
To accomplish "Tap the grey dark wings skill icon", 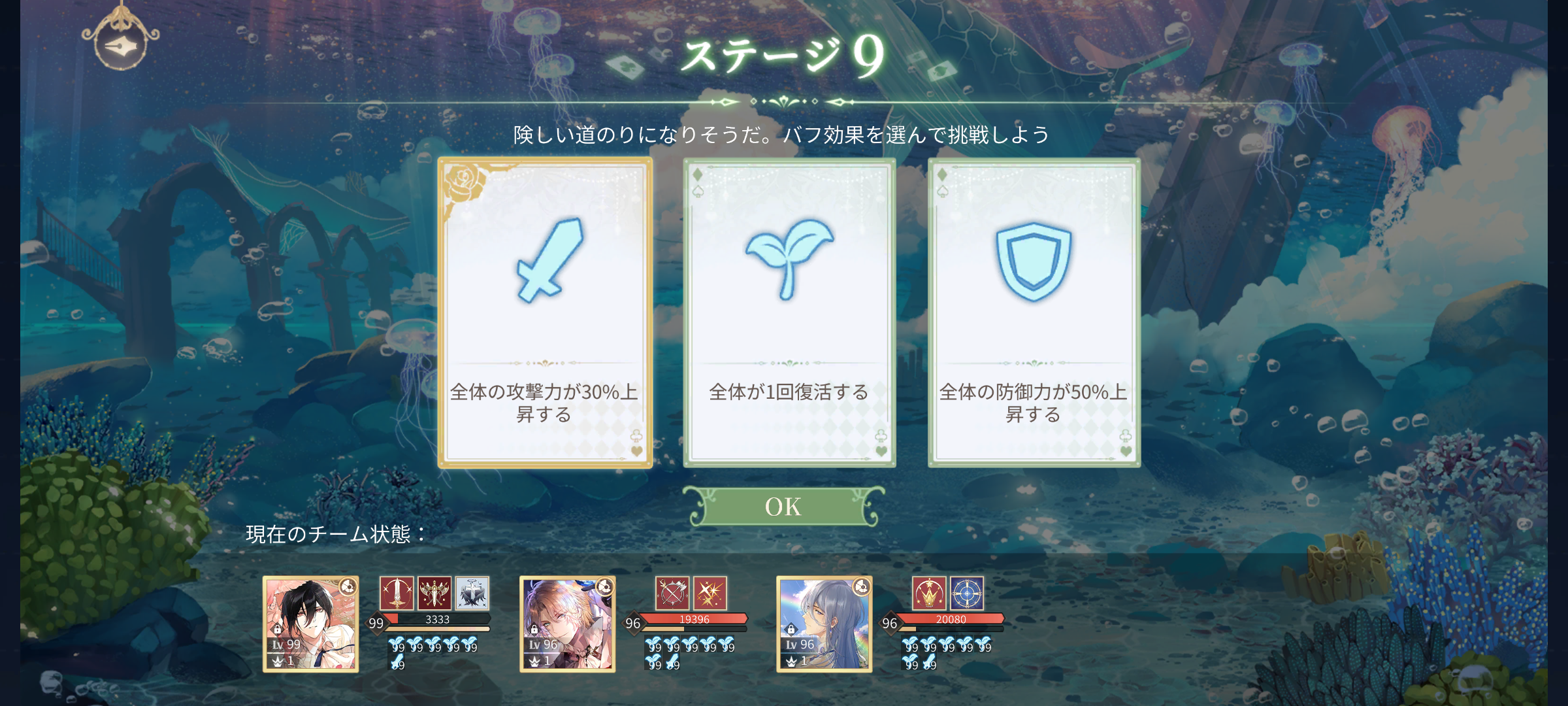I will pyautogui.click(x=472, y=593).
